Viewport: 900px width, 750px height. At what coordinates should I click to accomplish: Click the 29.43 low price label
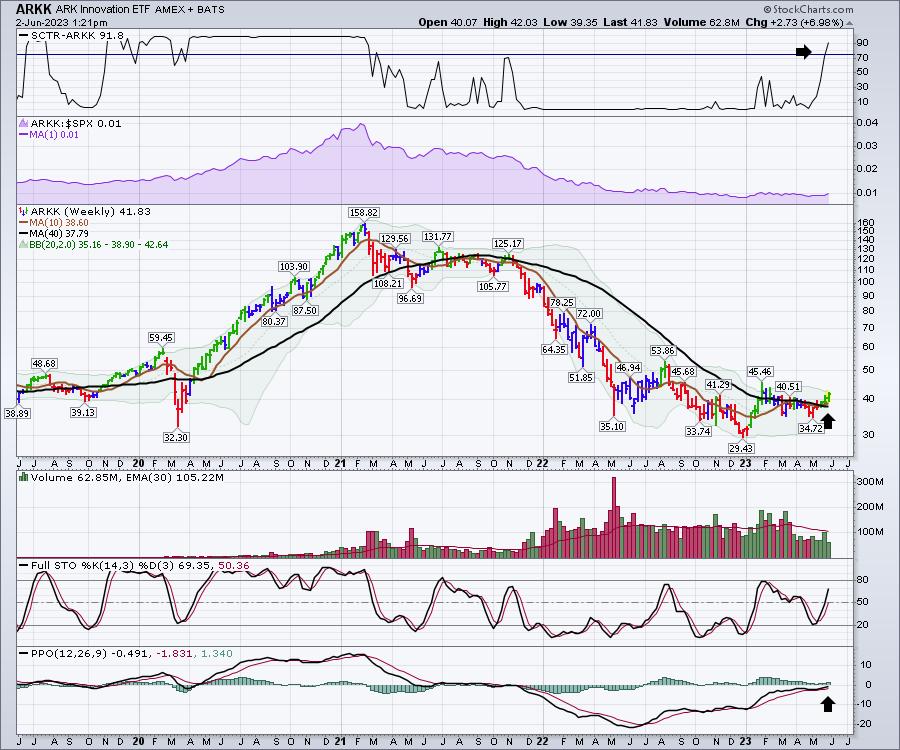coord(741,450)
